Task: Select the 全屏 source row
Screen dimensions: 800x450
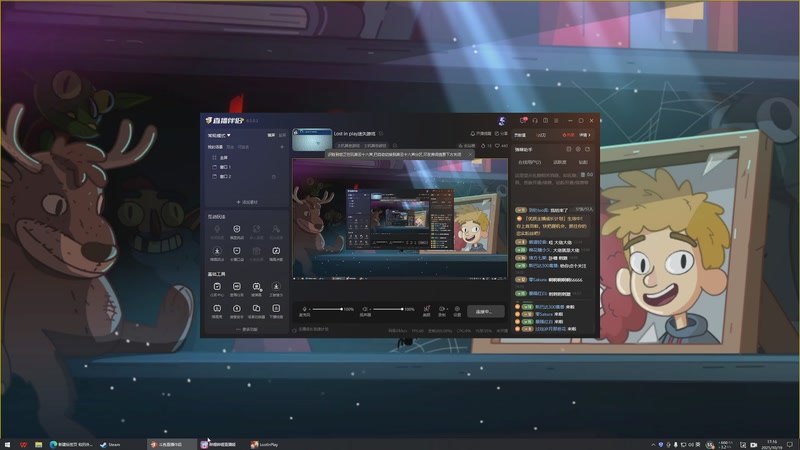Action: (245, 158)
